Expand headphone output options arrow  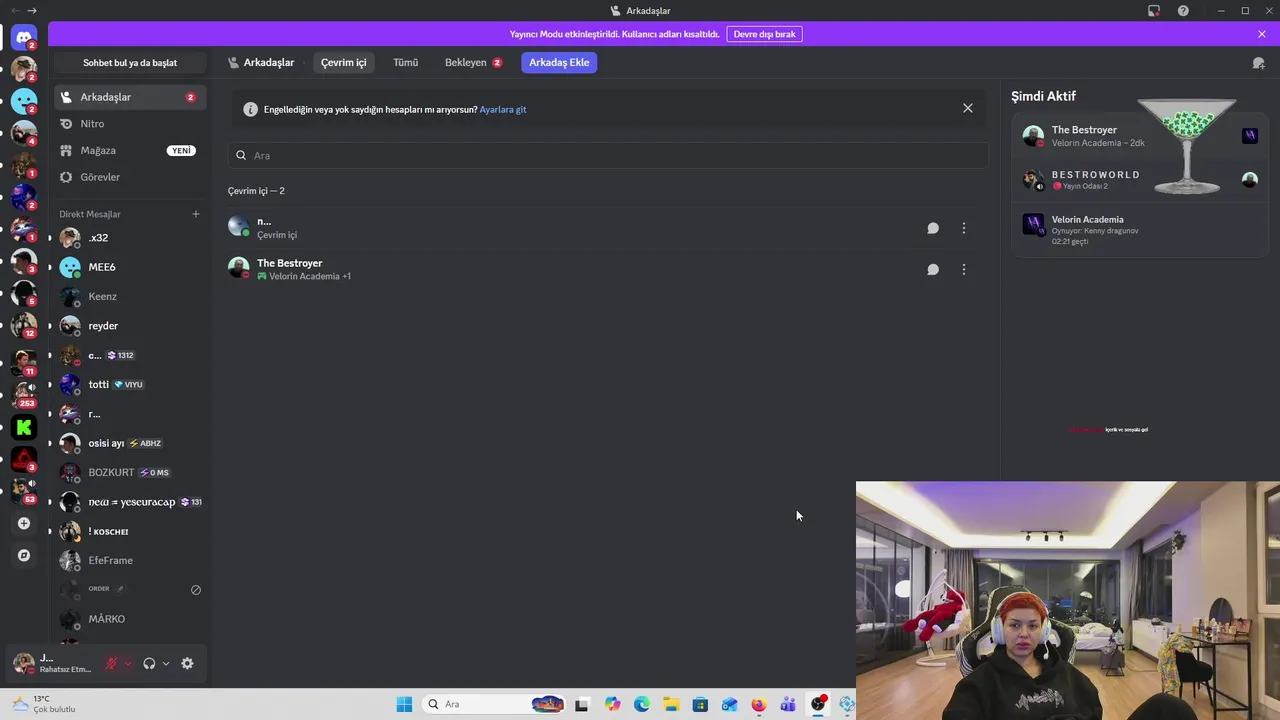pos(166,663)
